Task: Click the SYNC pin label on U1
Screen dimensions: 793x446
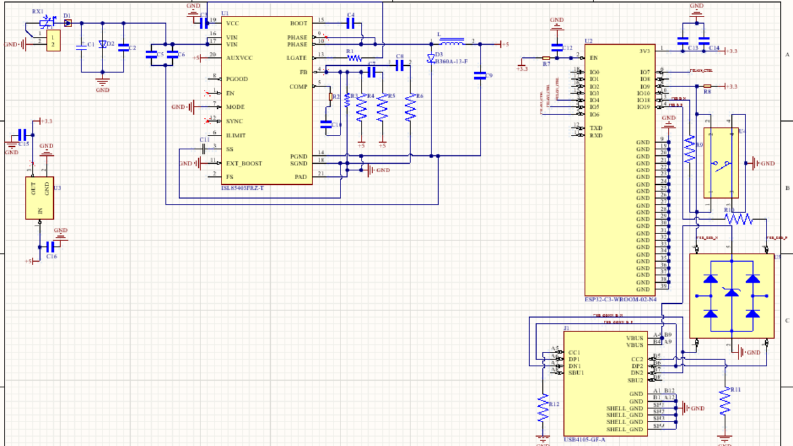Action: pos(234,121)
